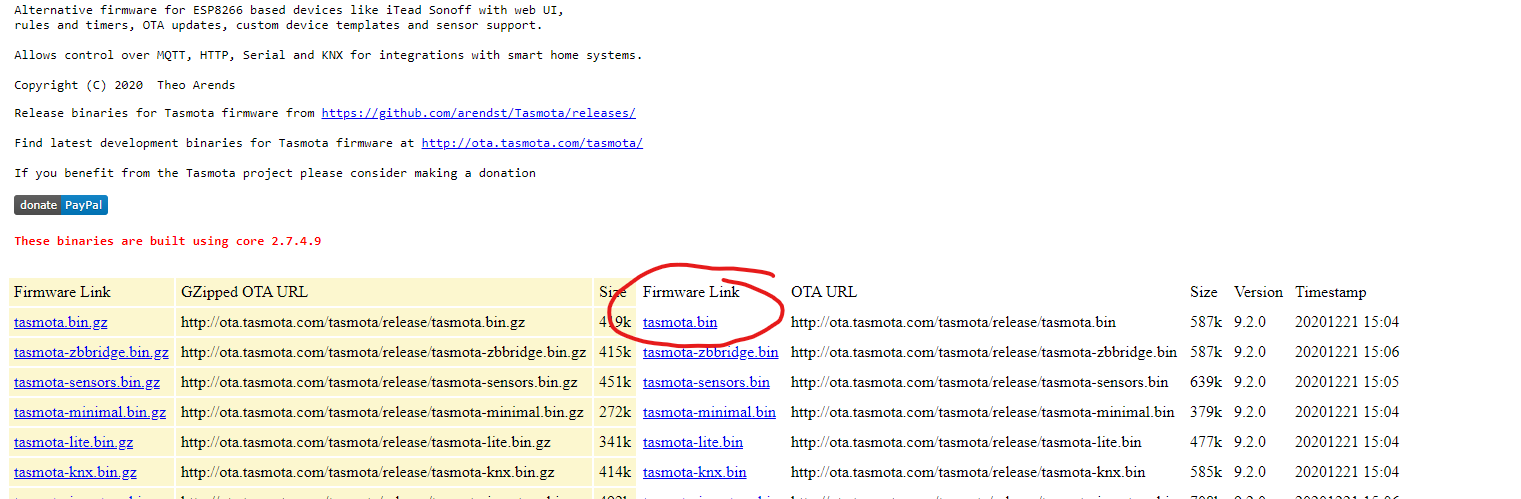The image size is (1521, 499).
Task: Select the tasmota-zbbridge.bin.gz OTA URL text
Action: pos(383,352)
